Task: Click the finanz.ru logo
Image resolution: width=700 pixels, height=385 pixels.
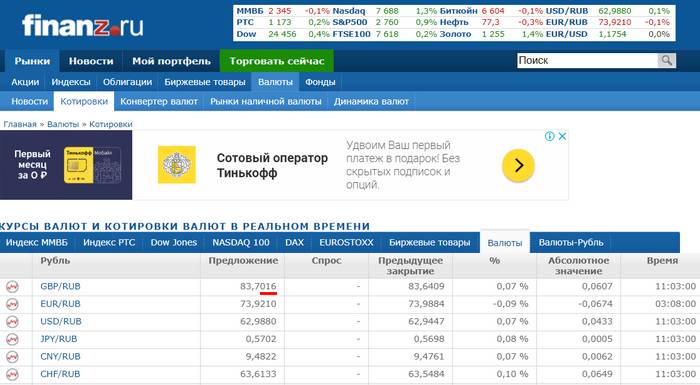Action: coord(83,25)
